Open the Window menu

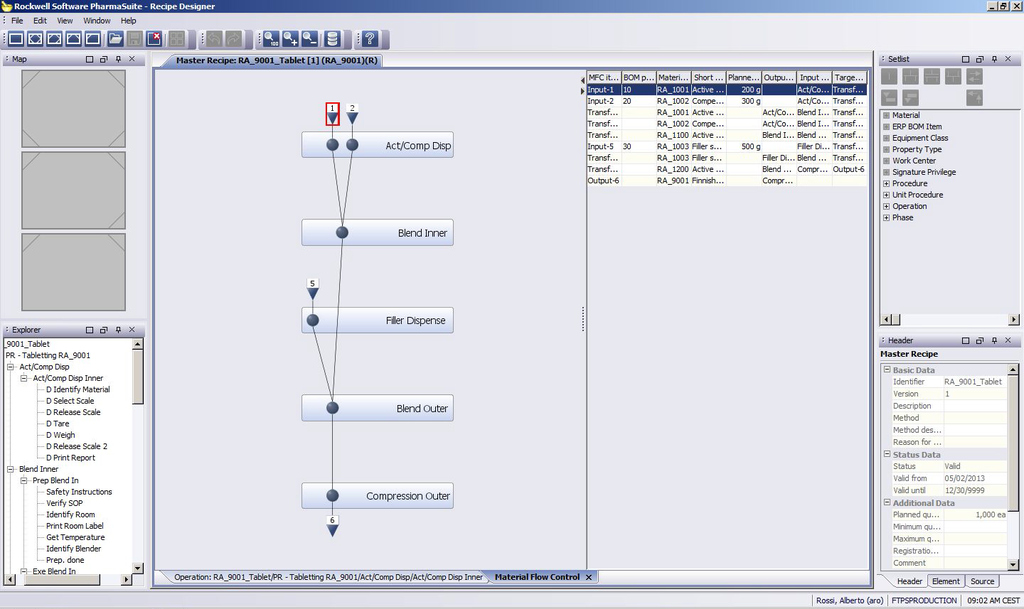point(97,20)
